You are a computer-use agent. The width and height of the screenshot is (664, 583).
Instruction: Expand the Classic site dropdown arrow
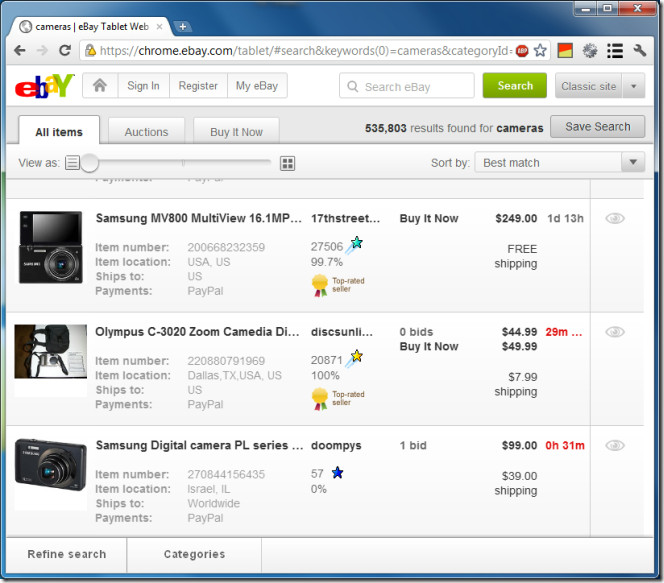tap(634, 86)
